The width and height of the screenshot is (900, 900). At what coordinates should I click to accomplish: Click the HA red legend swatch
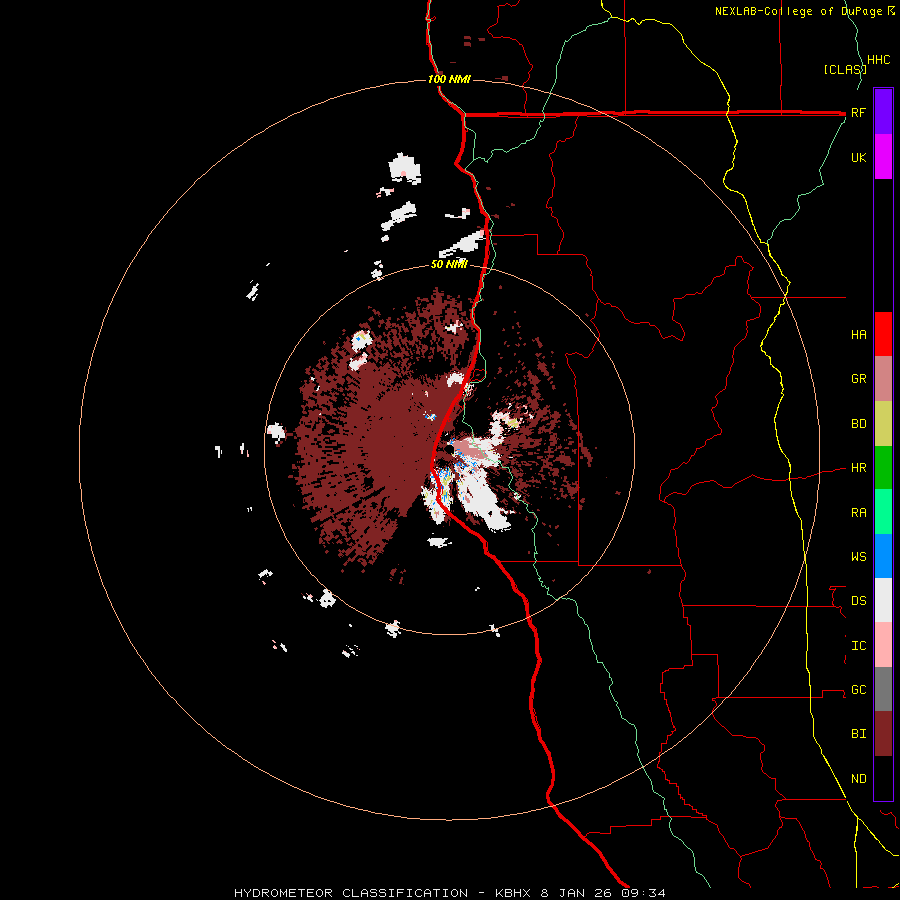pos(883,334)
